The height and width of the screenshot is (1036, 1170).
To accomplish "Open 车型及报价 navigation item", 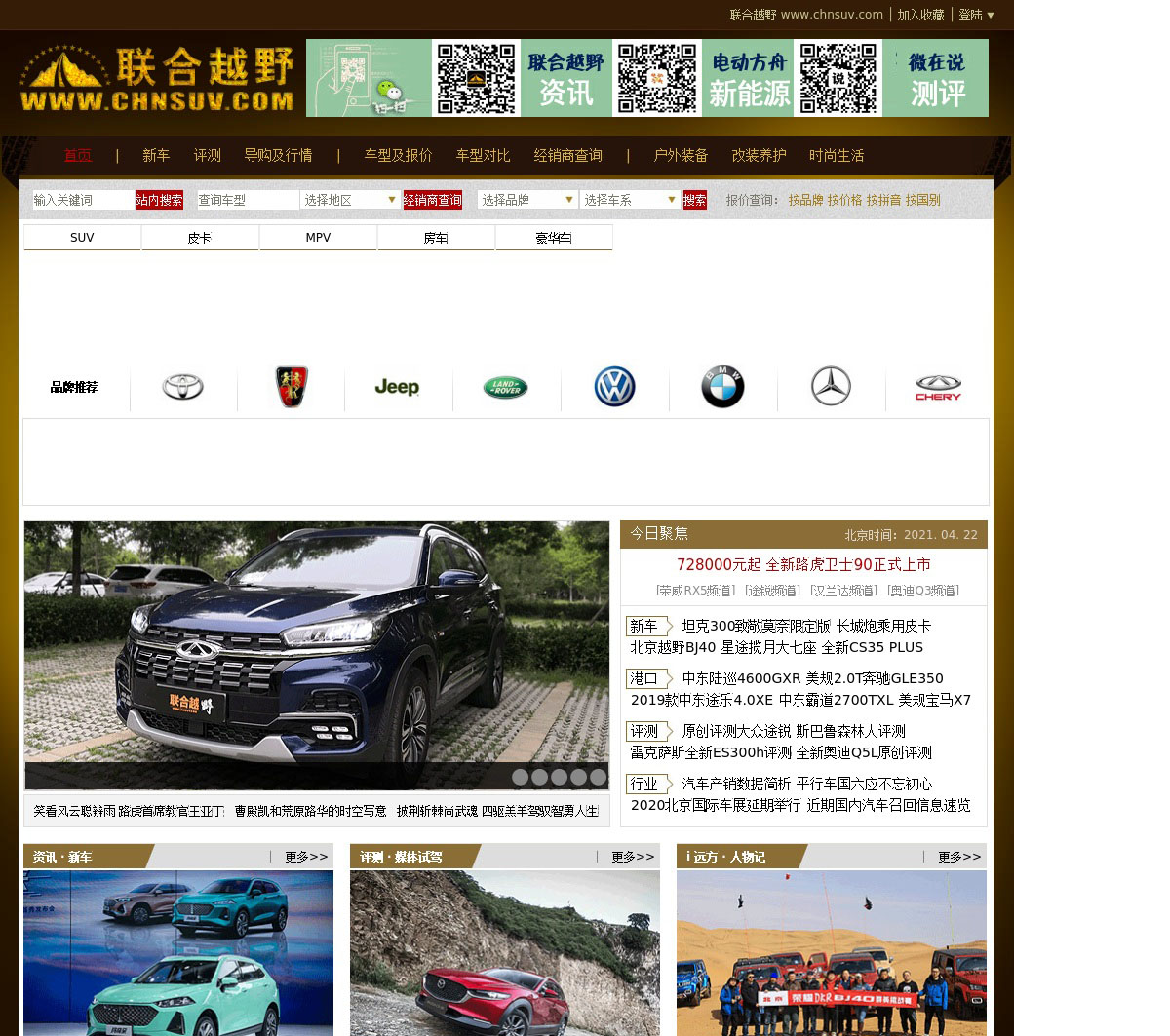I will pos(398,155).
